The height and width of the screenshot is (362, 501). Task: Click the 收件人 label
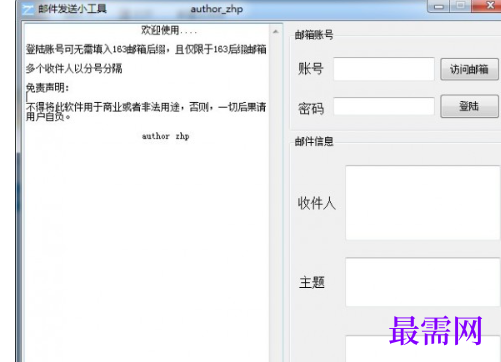click(x=317, y=203)
